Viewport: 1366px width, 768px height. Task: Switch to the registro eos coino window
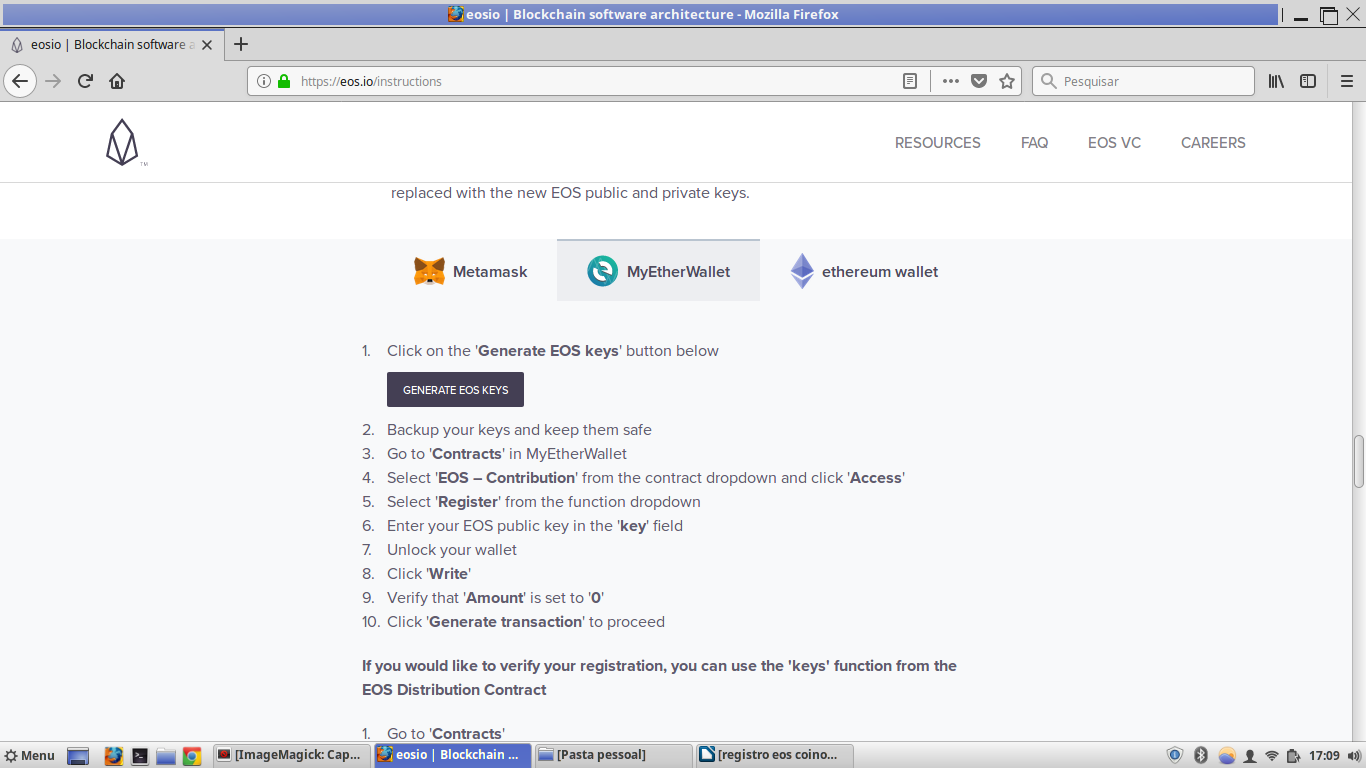[775, 755]
